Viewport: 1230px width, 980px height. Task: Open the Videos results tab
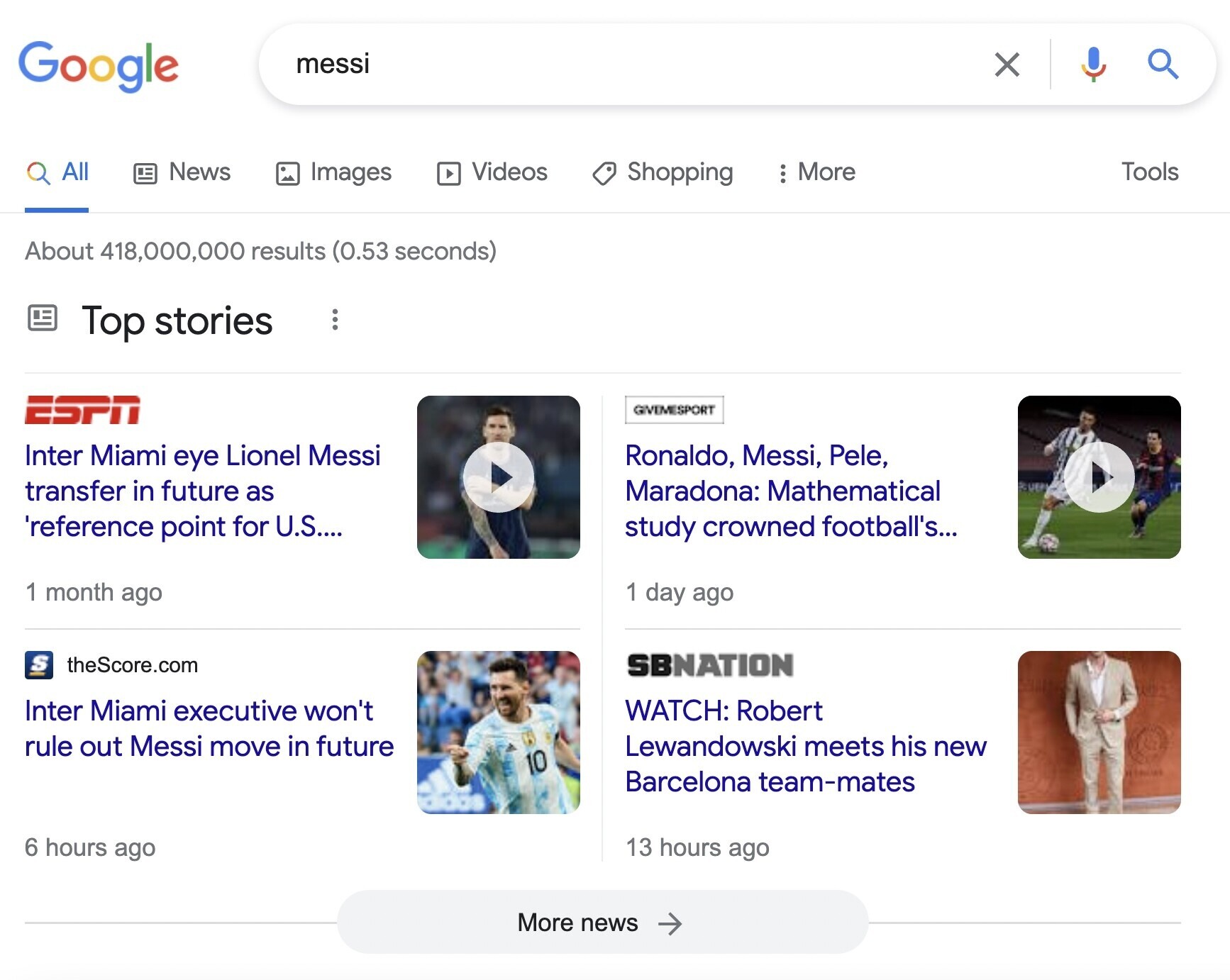click(x=492, y=172)
